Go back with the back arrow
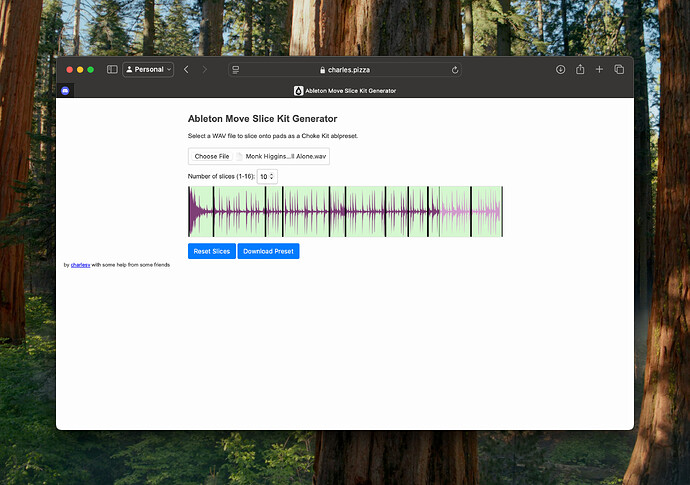The image size is (690, 485). (187, 70)
